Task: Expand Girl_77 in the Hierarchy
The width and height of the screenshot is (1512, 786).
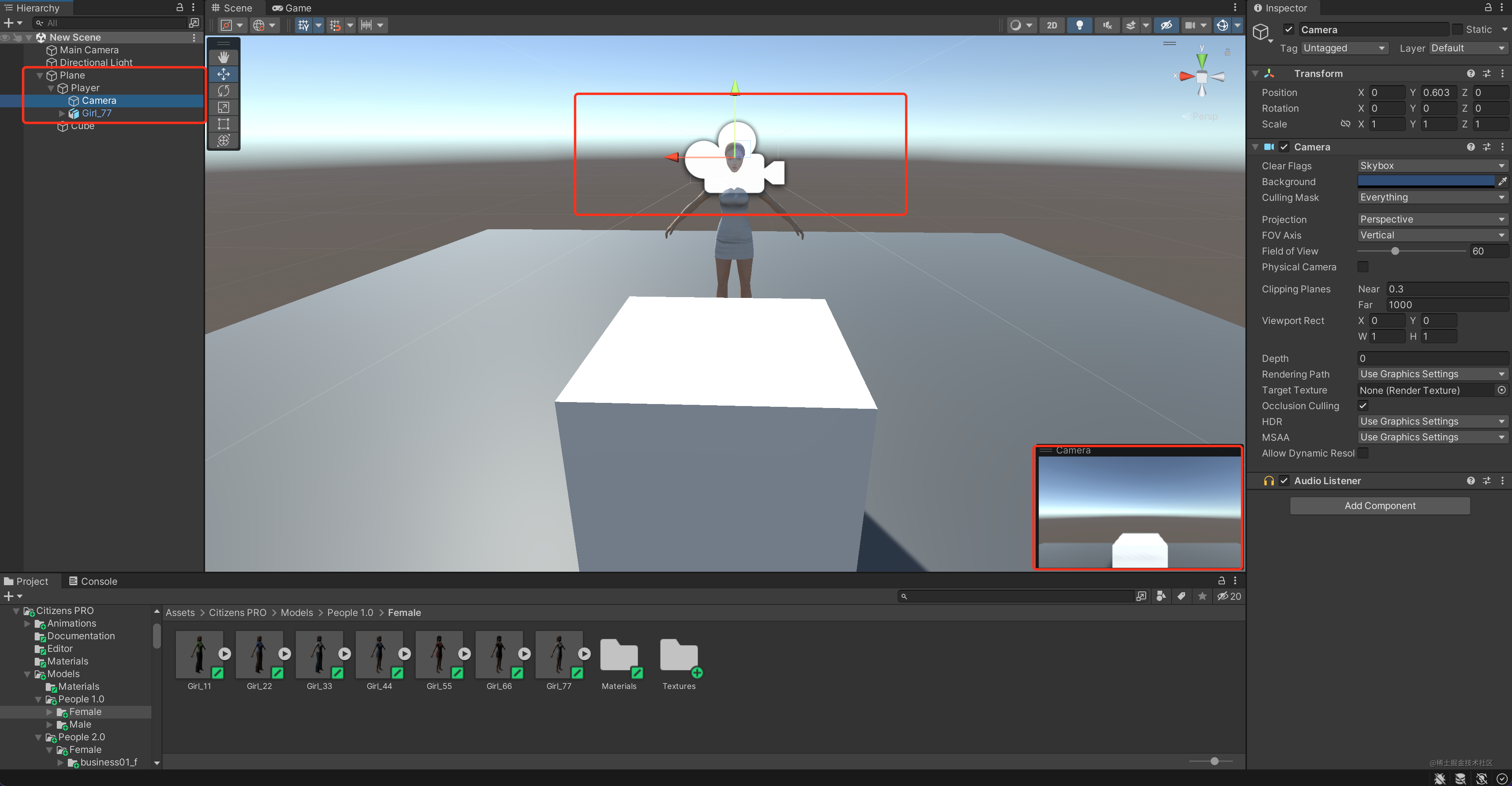Action: (62, 113)
